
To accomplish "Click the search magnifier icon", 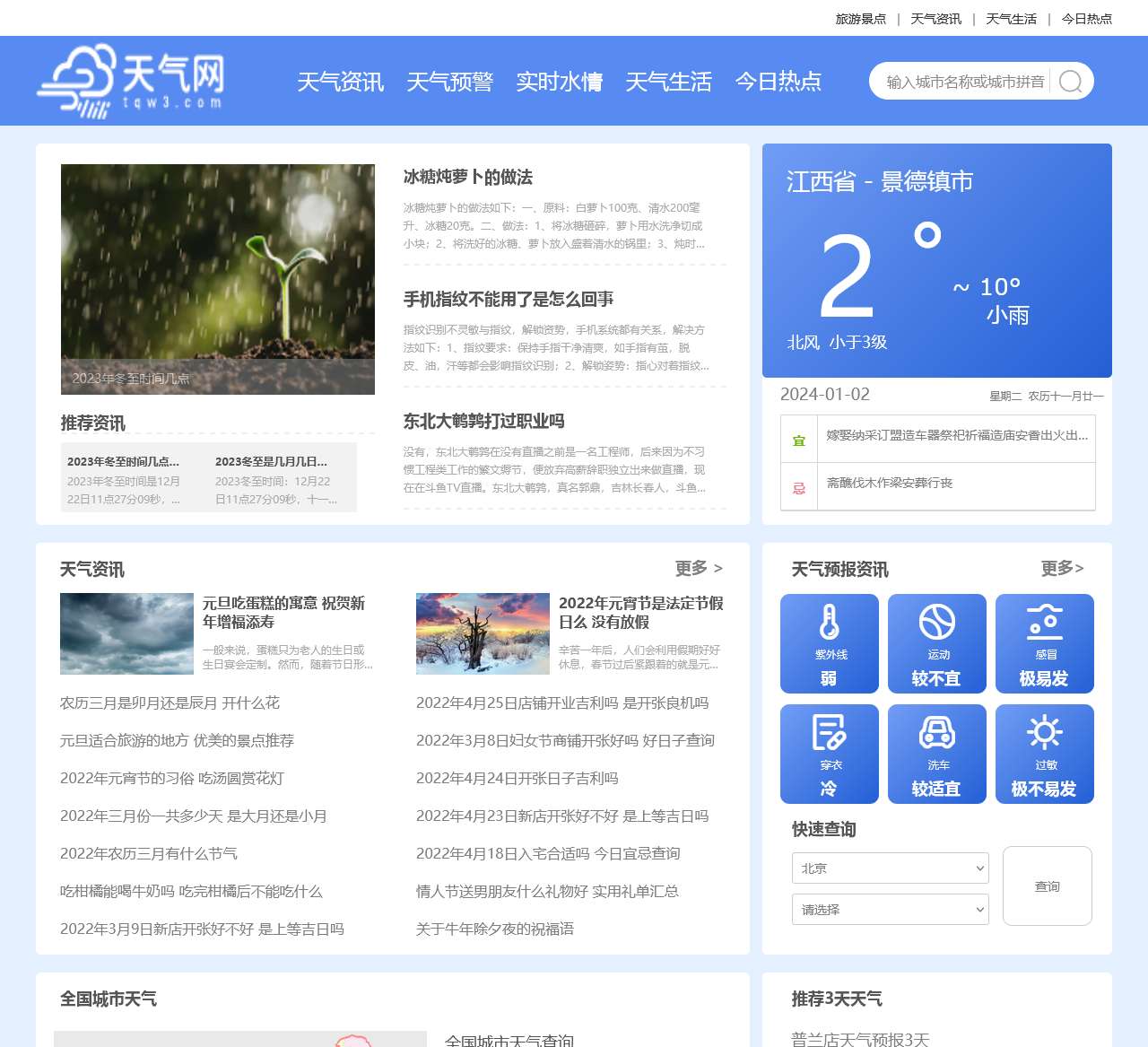I will click(x=1070, y=82).
